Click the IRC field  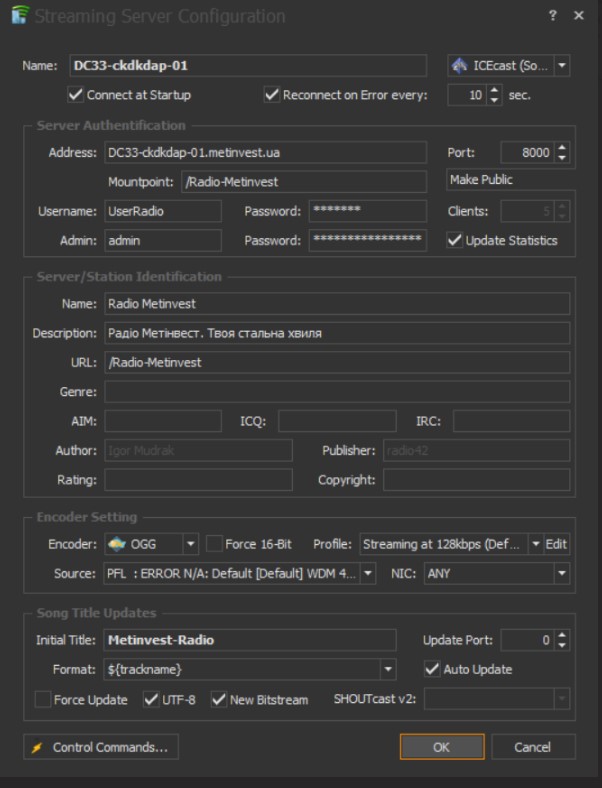pos(512,421)
